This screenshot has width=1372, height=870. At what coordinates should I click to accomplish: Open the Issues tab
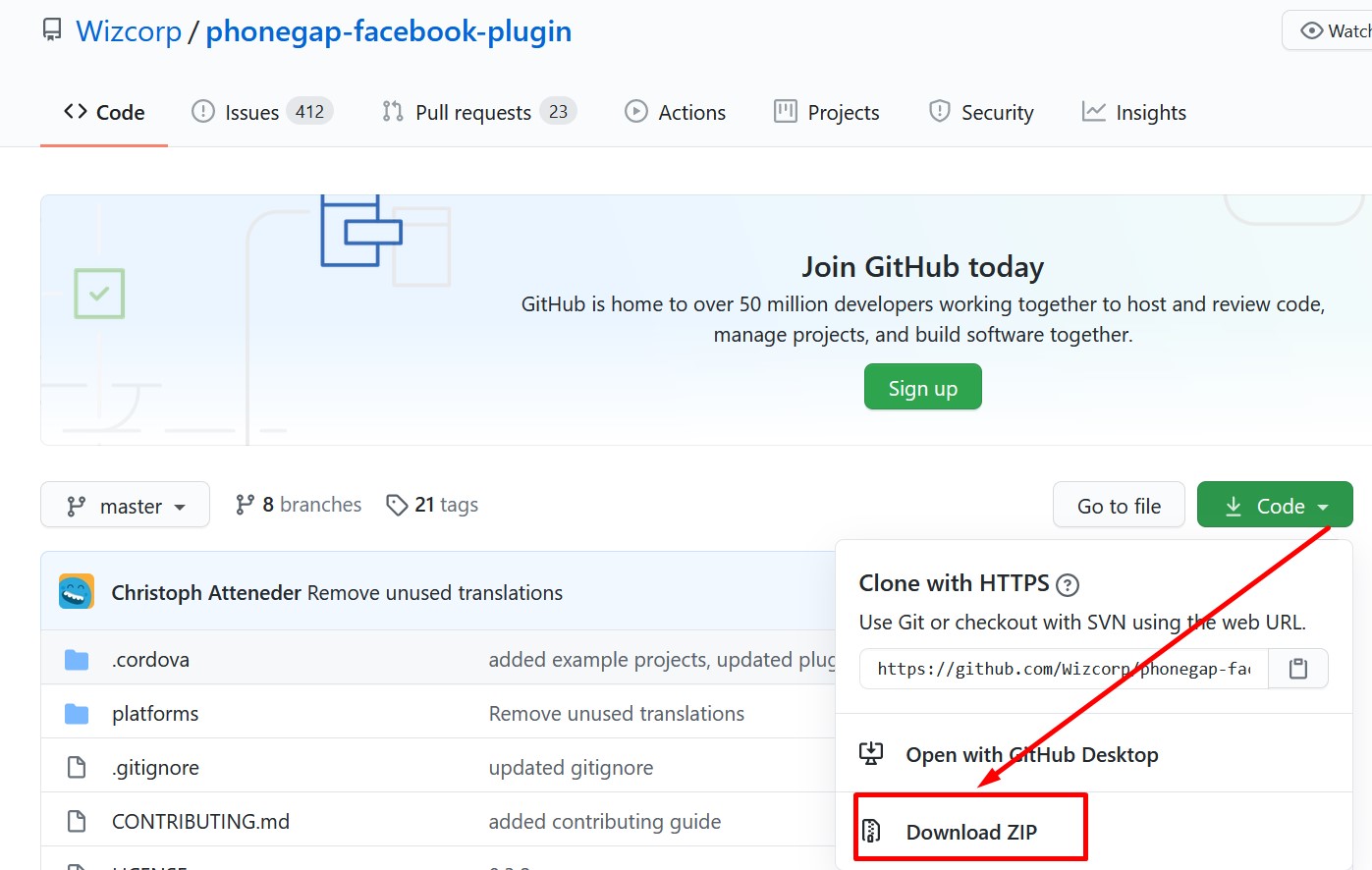click(262, 112)
